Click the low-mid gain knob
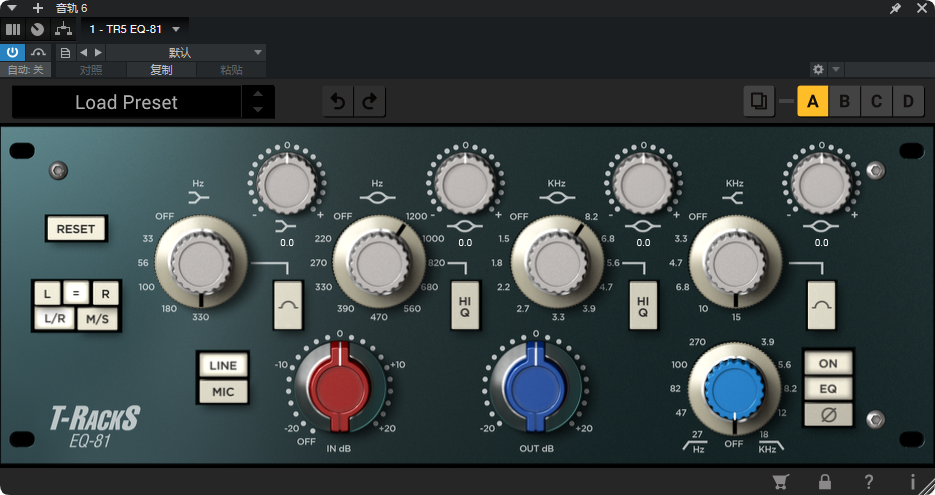The image size is (935, 495). 465,183
